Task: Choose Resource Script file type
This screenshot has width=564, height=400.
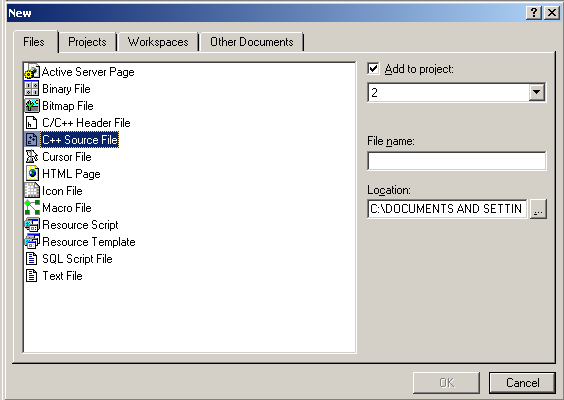Action: 80,225
